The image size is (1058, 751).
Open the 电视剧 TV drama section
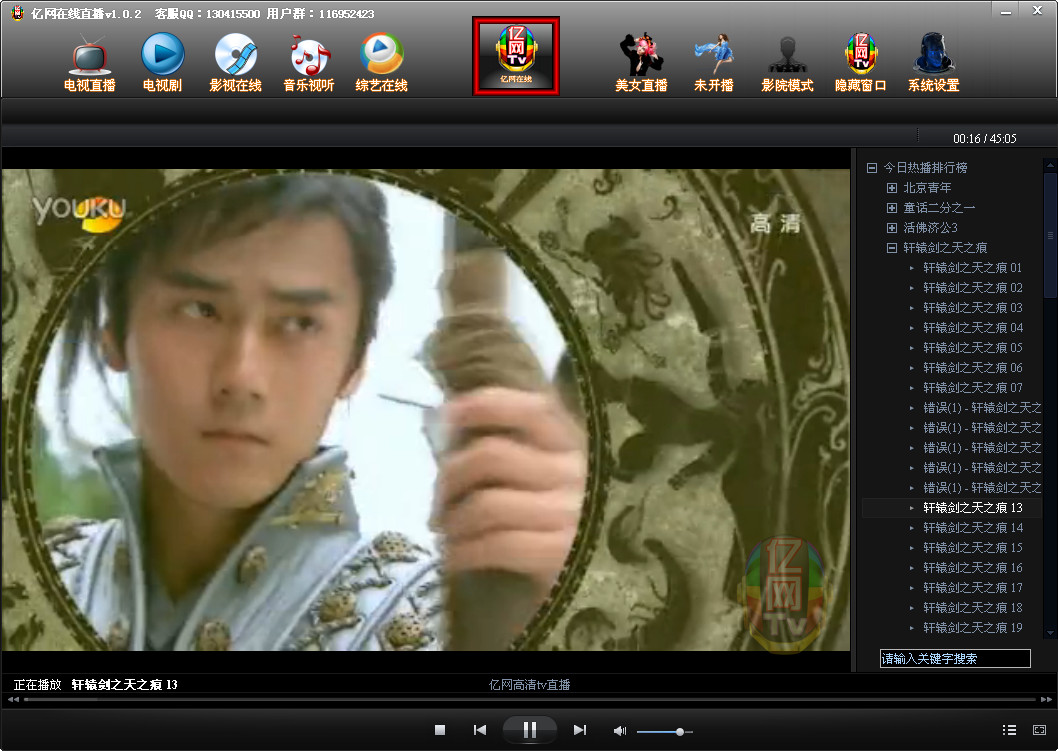pyautogui.click(x=162, y=64)
